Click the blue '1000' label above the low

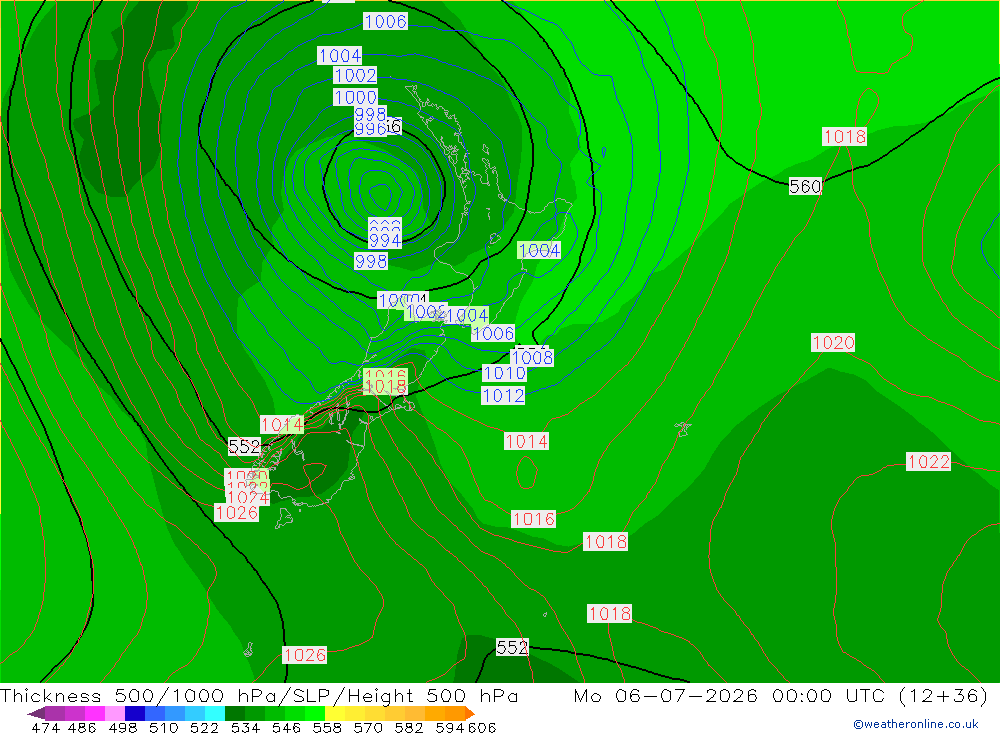(356, 97)
